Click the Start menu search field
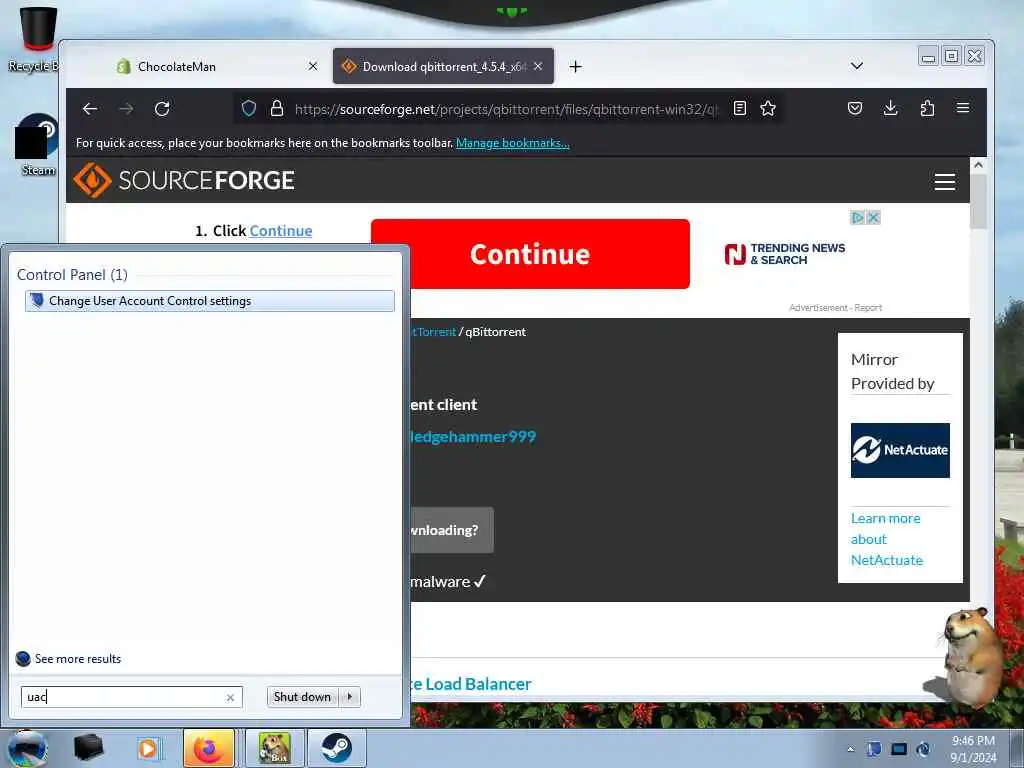Image resolution: width=1024 pixels, height=768 pixels. 131,697
